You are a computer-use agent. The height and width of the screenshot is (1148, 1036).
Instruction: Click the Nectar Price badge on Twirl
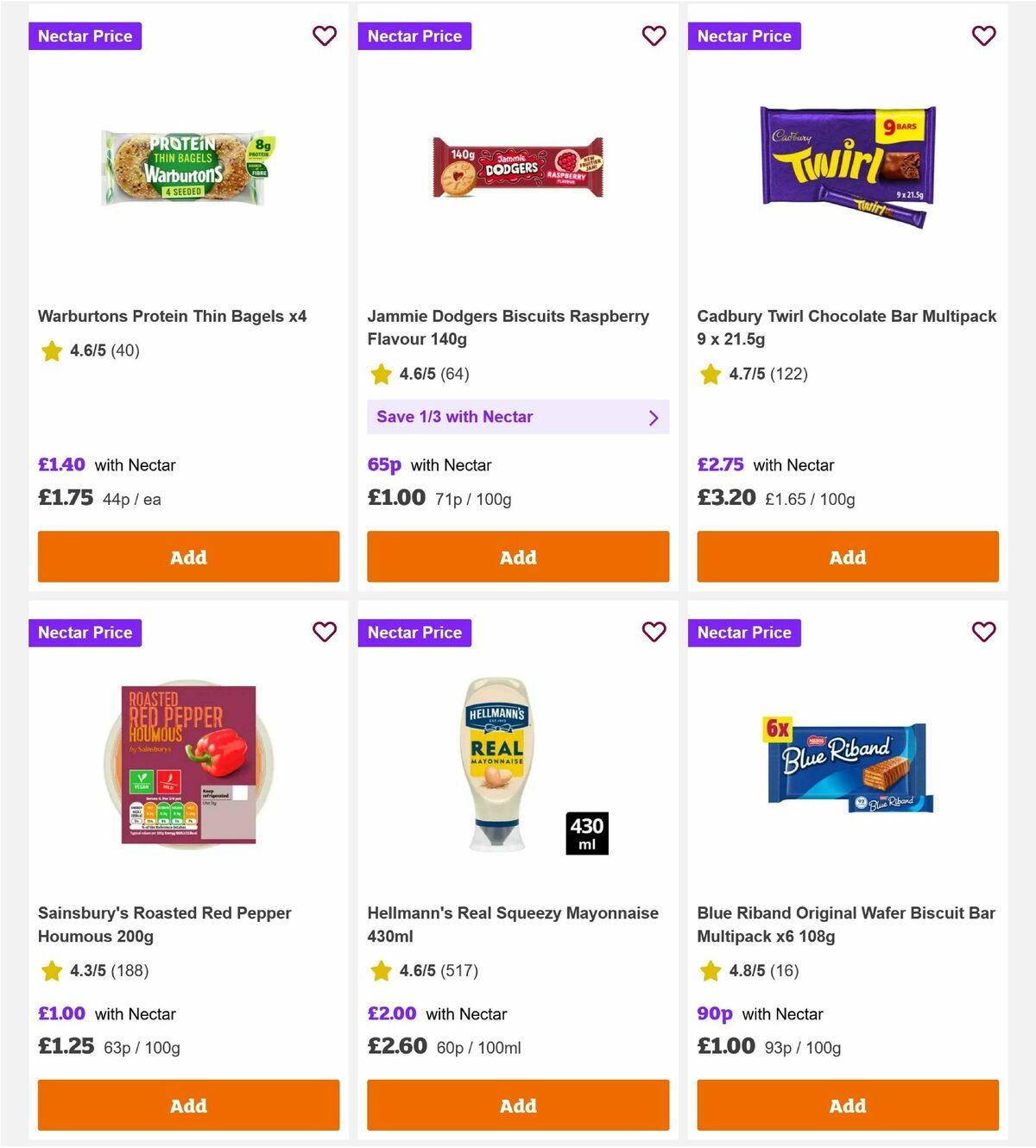tap(744, 36)
